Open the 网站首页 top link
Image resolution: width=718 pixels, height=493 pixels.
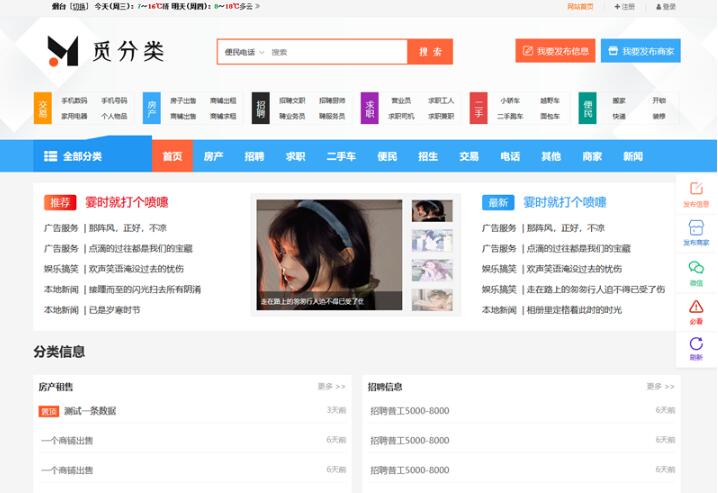click(580, 6)
